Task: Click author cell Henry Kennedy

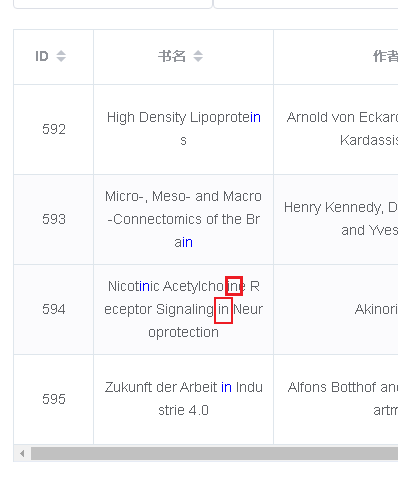Action: [341, 219]
